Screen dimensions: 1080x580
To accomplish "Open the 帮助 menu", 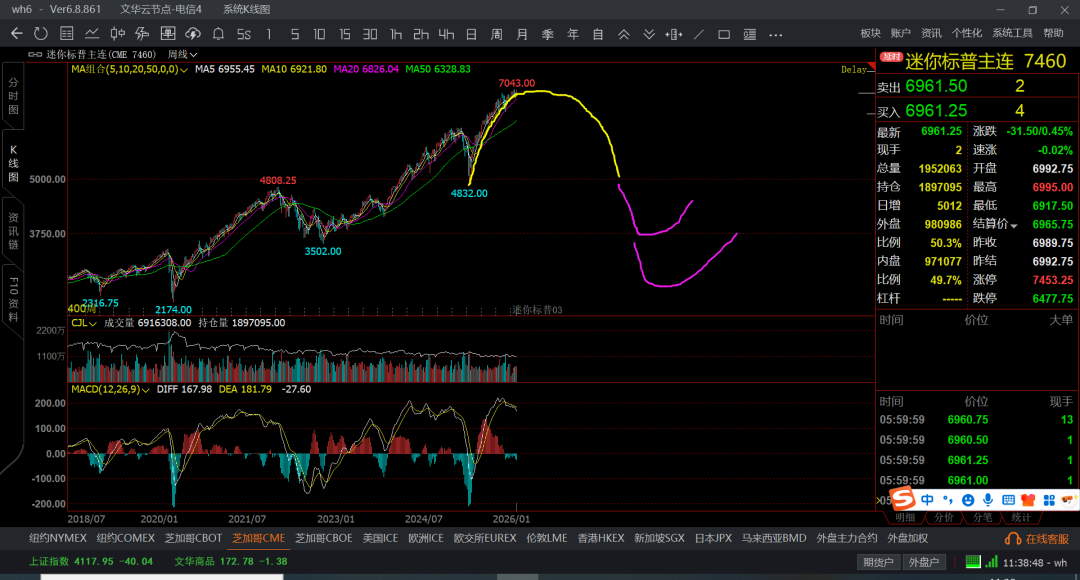I will pyautogui.click(x=1053, y=33).
